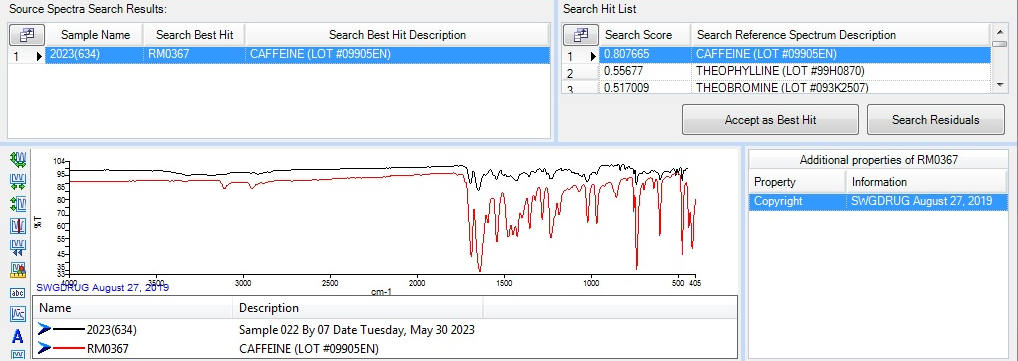
Task: Open column selector in Search Hit List table
Action: 580,34
